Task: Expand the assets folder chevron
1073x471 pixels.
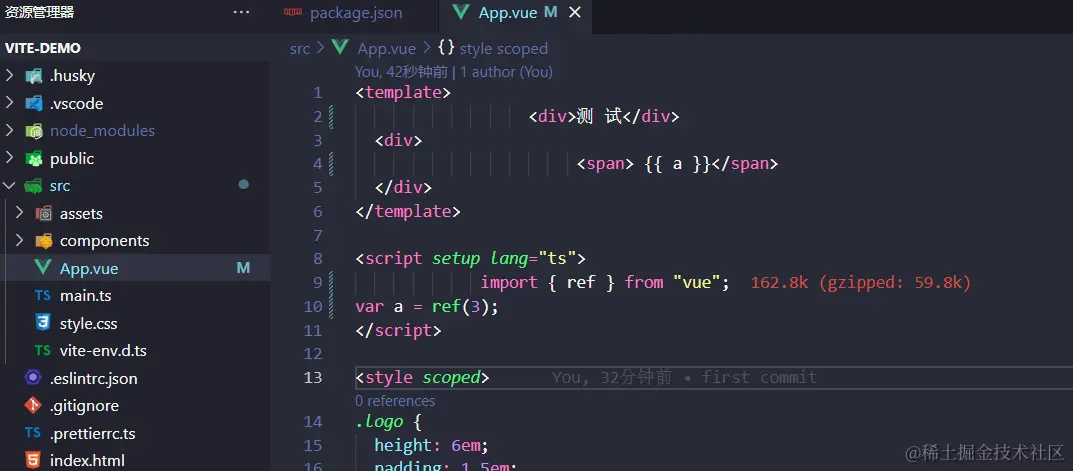Action: (20, 213)
